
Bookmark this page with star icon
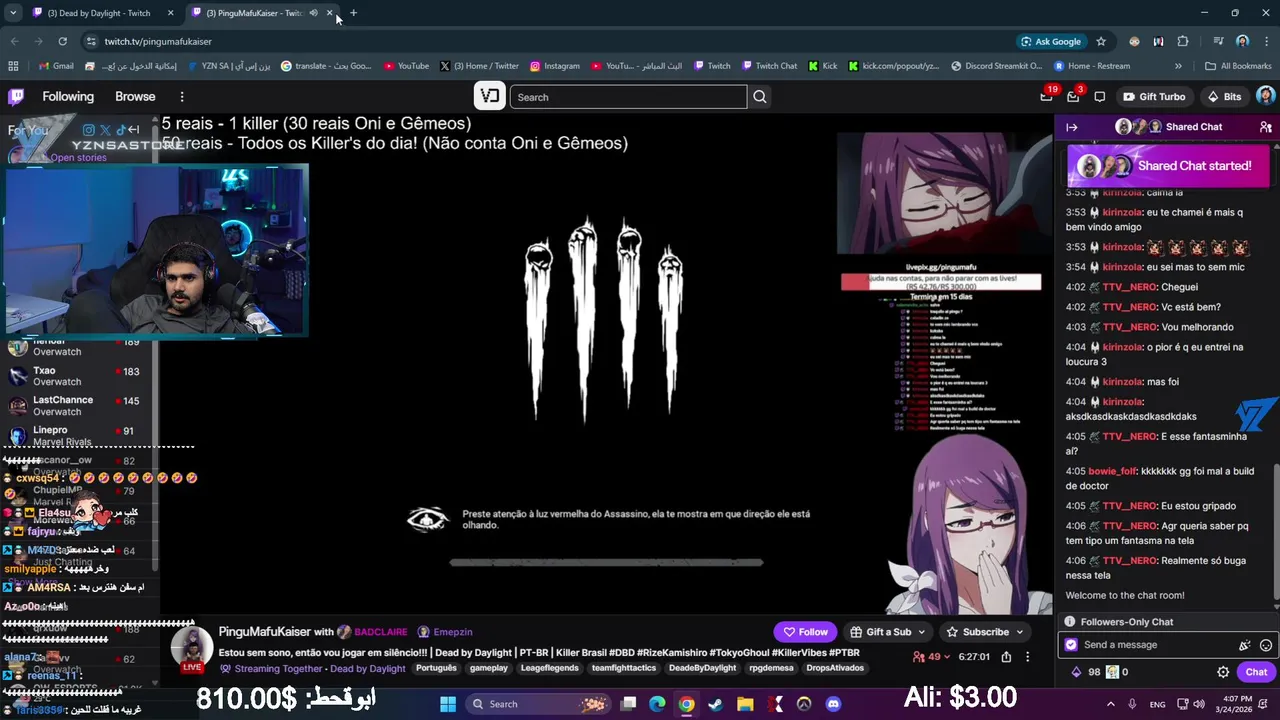(1101, 41)
